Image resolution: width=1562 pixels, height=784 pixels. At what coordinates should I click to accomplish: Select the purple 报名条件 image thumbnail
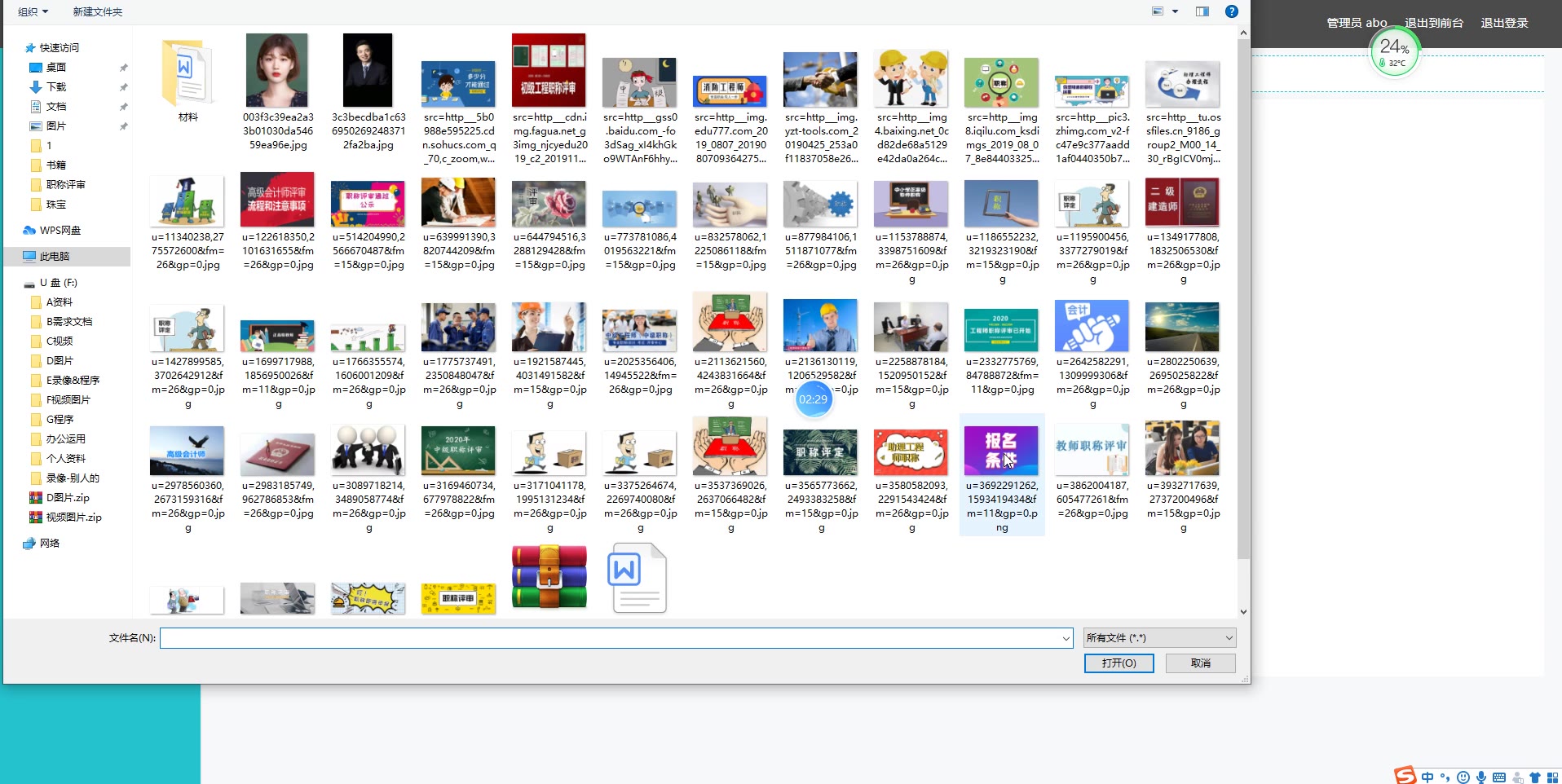point(1001,451)
